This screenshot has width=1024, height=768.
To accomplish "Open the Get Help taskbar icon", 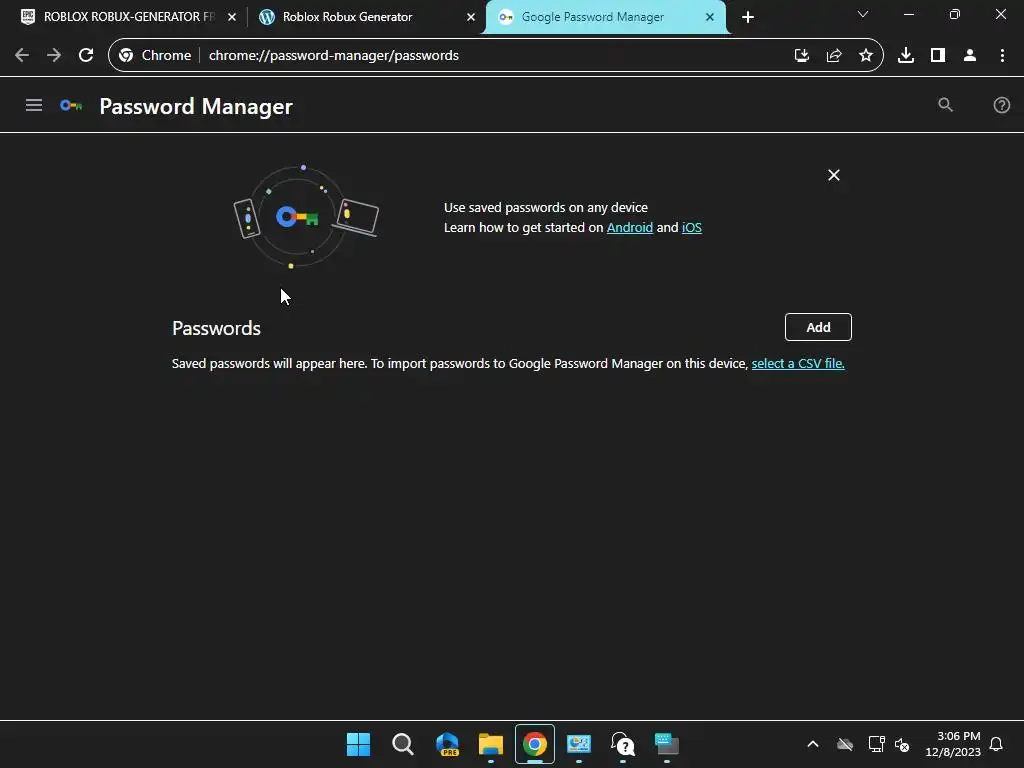I will tap(622, 744).
